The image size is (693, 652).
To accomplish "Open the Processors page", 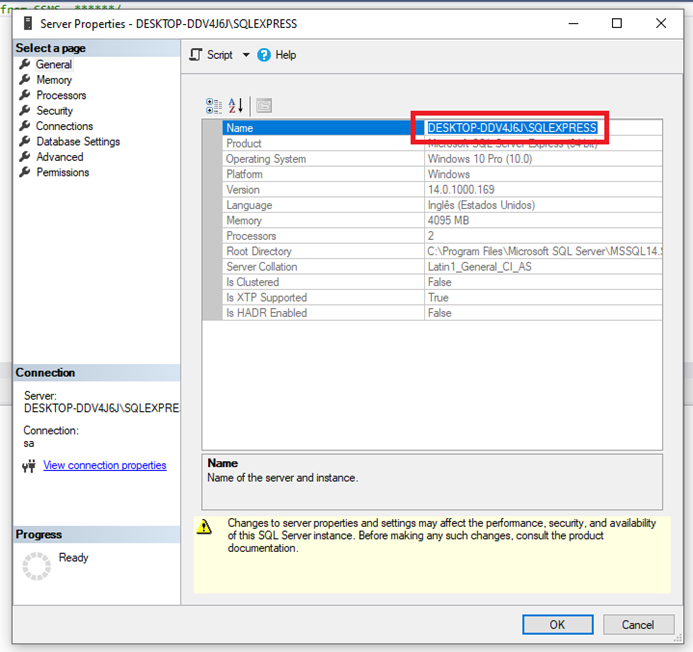I will coord(61,95).
